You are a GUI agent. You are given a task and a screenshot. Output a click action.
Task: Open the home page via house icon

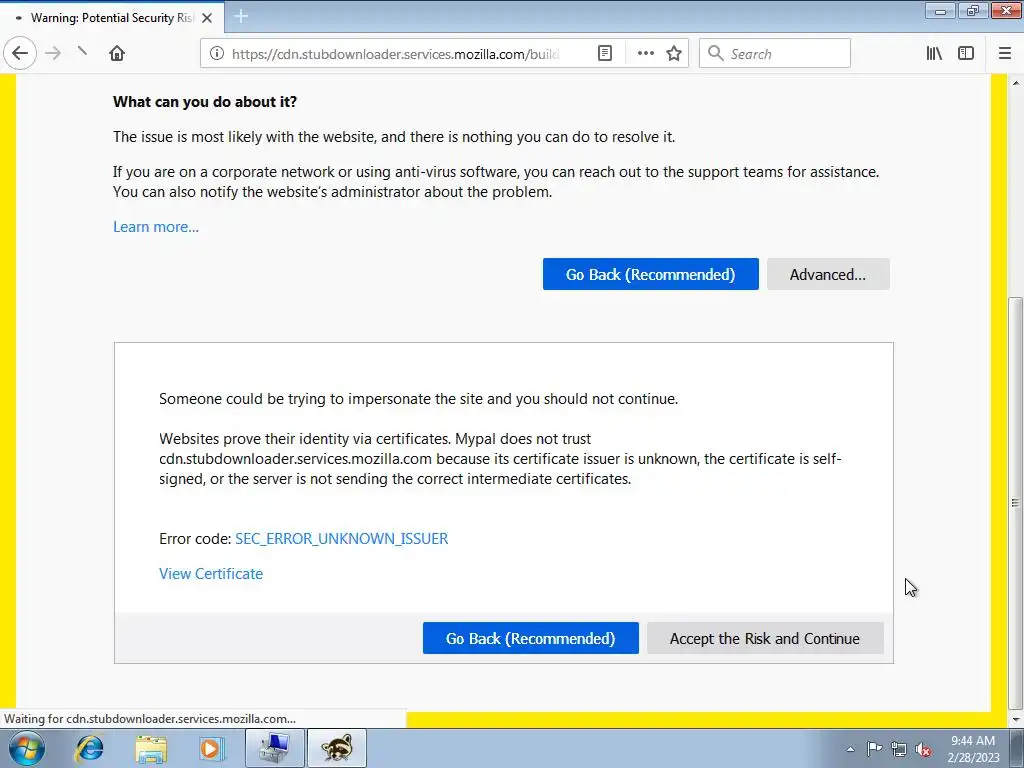pyautogui.click(x=117, y=54)
